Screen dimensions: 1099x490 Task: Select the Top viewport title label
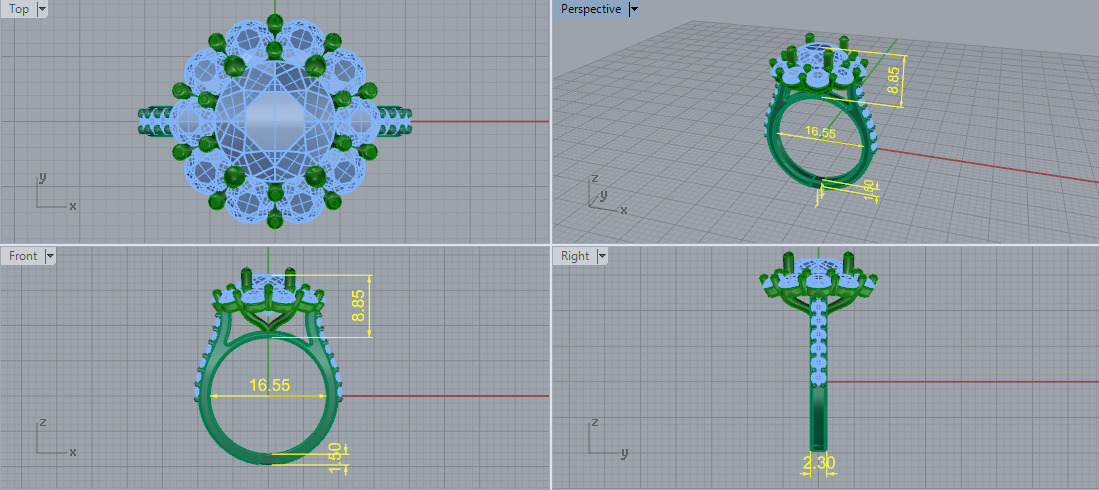click(18, 9)
